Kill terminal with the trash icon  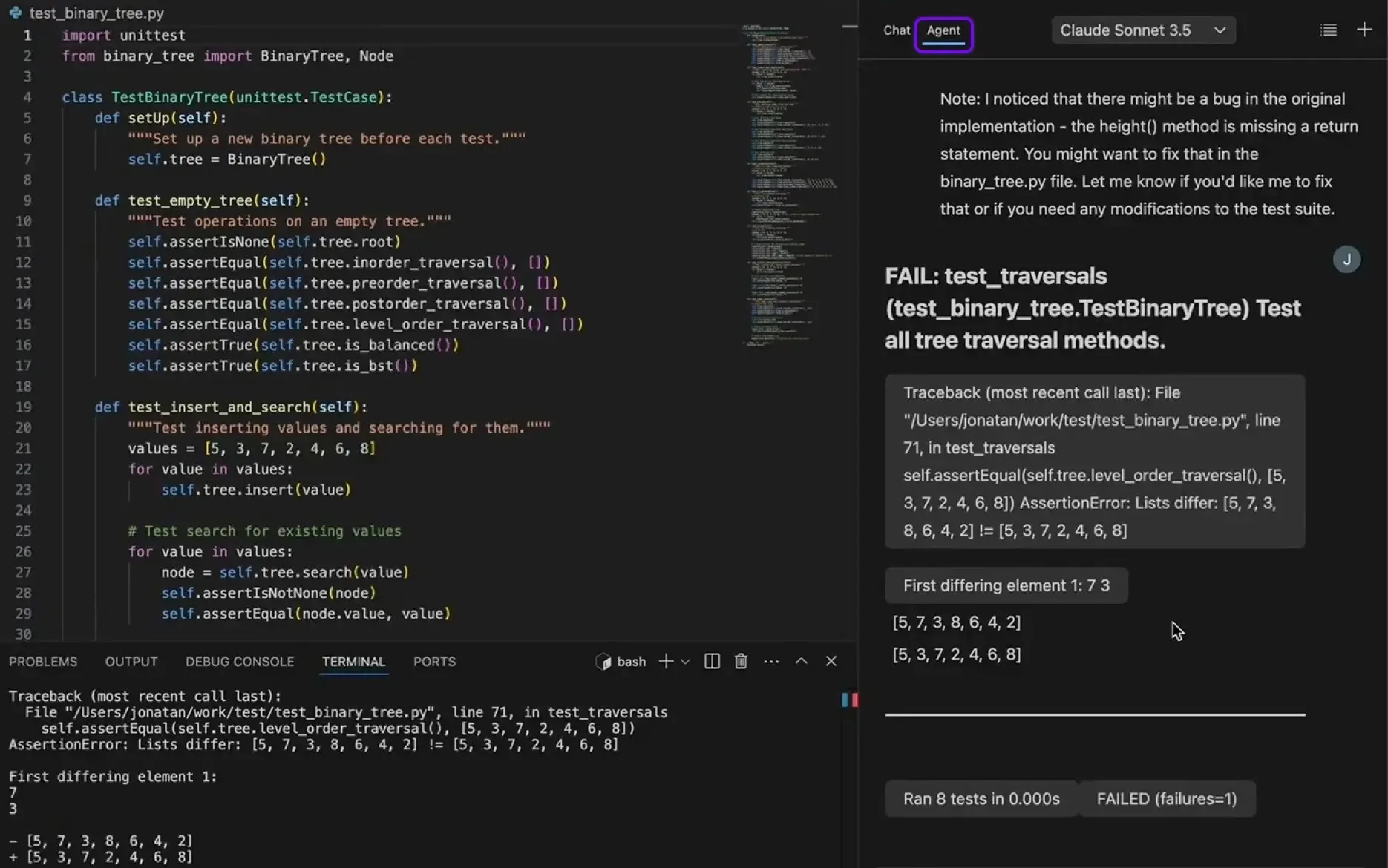tap(741, 661)
